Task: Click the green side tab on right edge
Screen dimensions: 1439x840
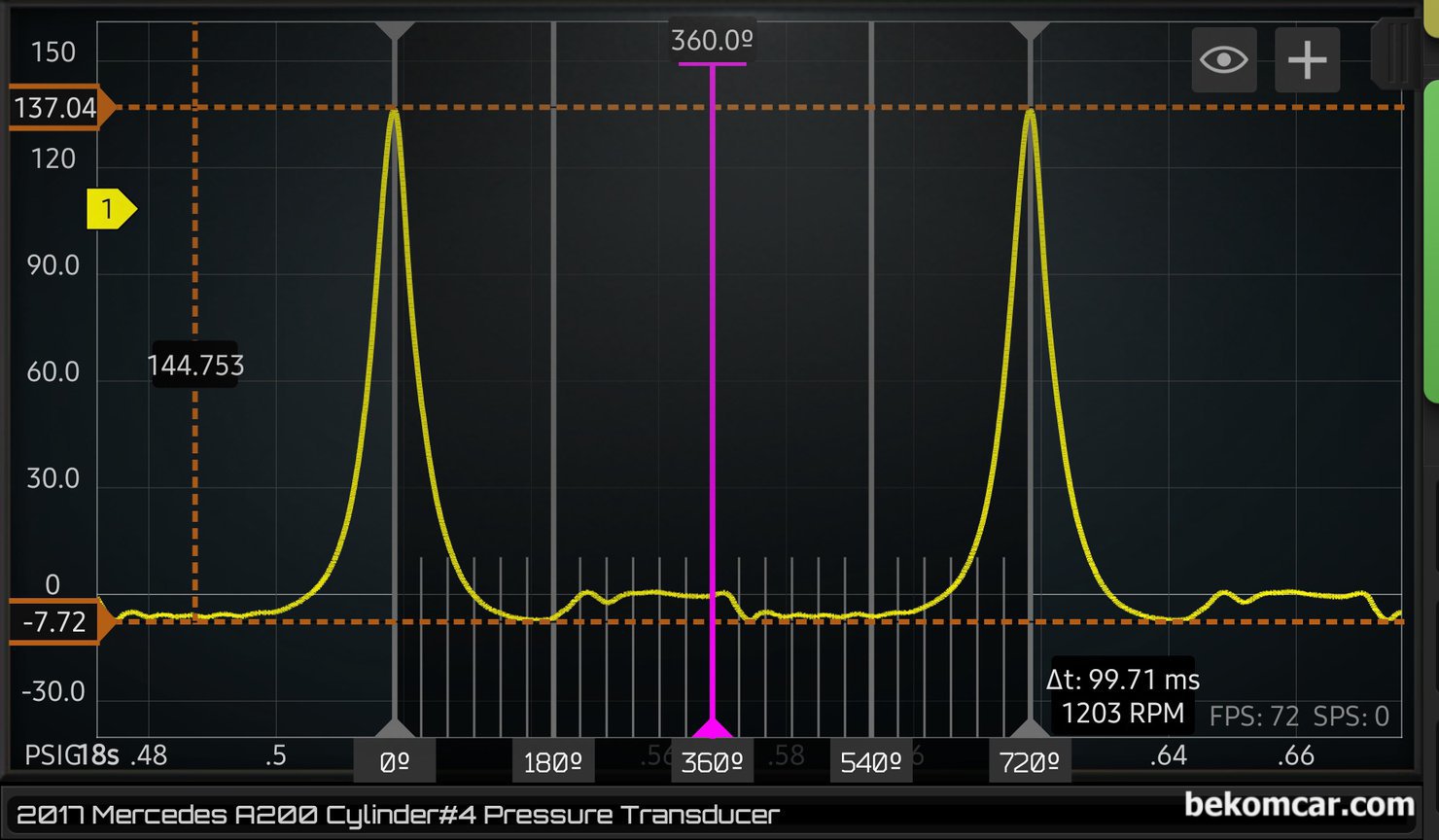Action: pyautogui.click(x=1430, y=241)
